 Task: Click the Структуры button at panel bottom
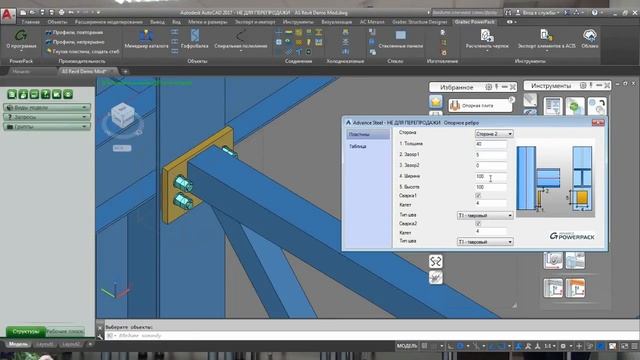(25, 331)
